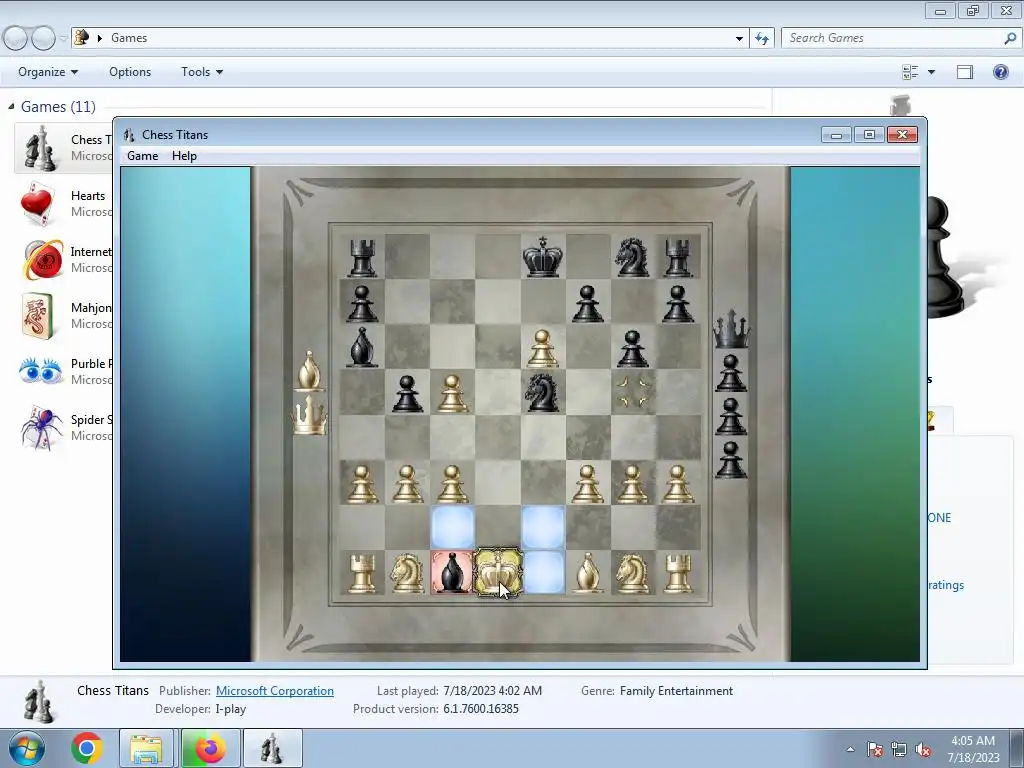This screenshot has width=1024, height=768.
Task: Click the captured white queen beside the board
Action: 310,414
